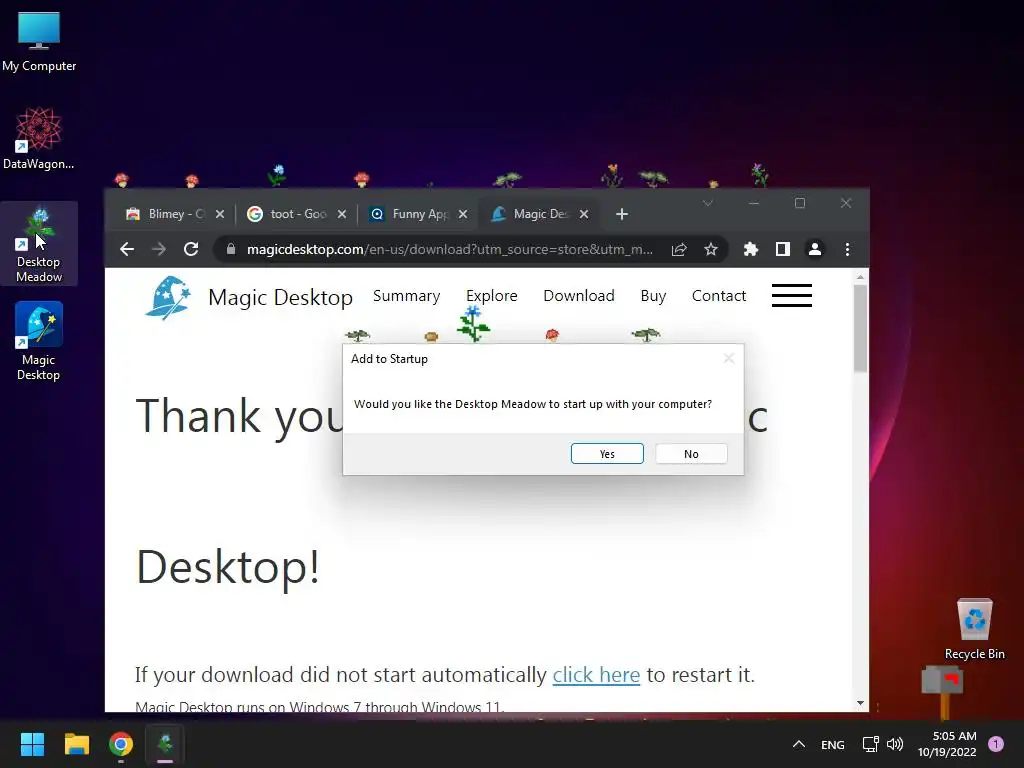
Task: Click the Chrome taskbar icon
Action: pos(121,744)
